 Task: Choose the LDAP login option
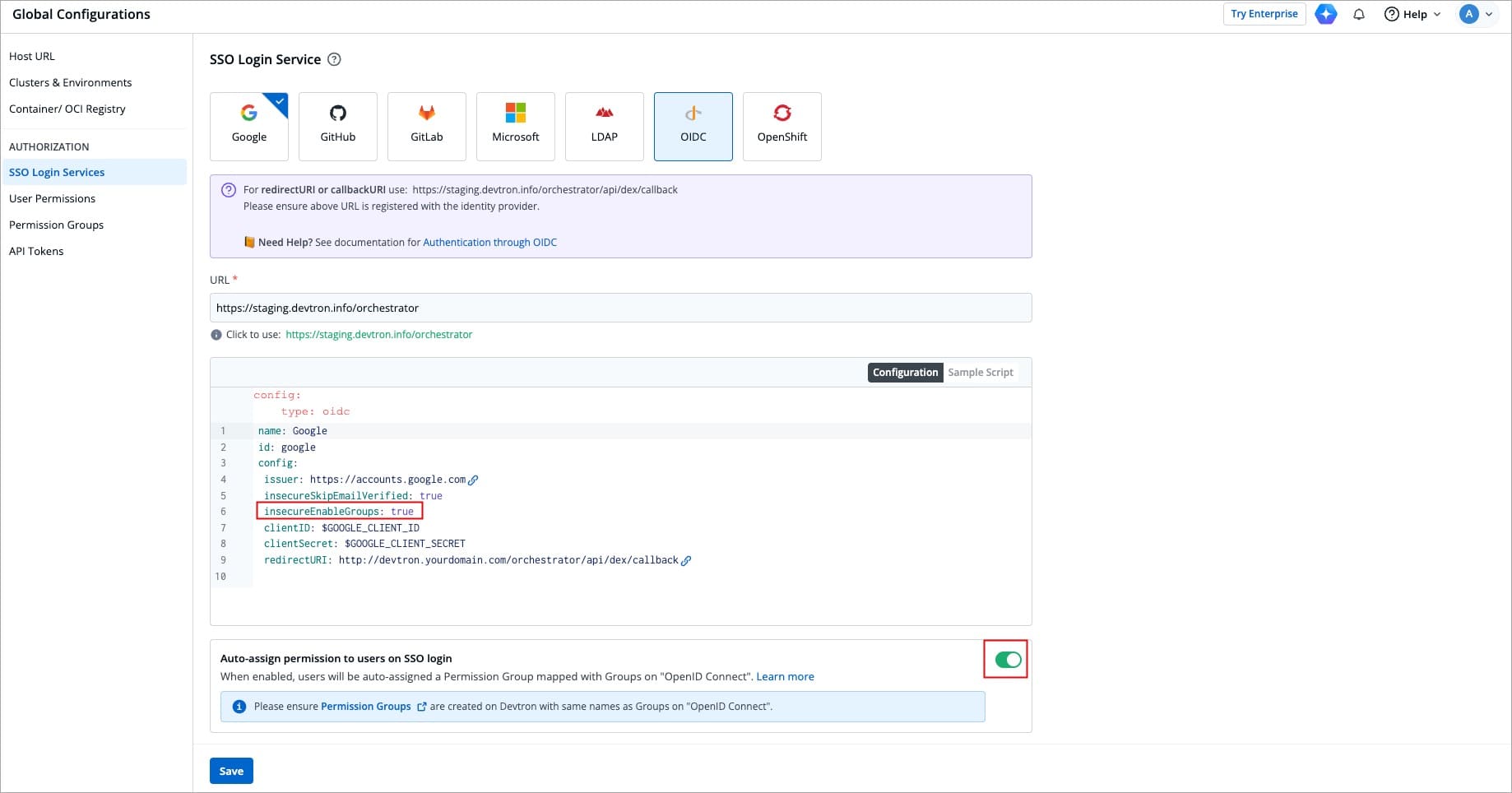[x=604, y=126]
